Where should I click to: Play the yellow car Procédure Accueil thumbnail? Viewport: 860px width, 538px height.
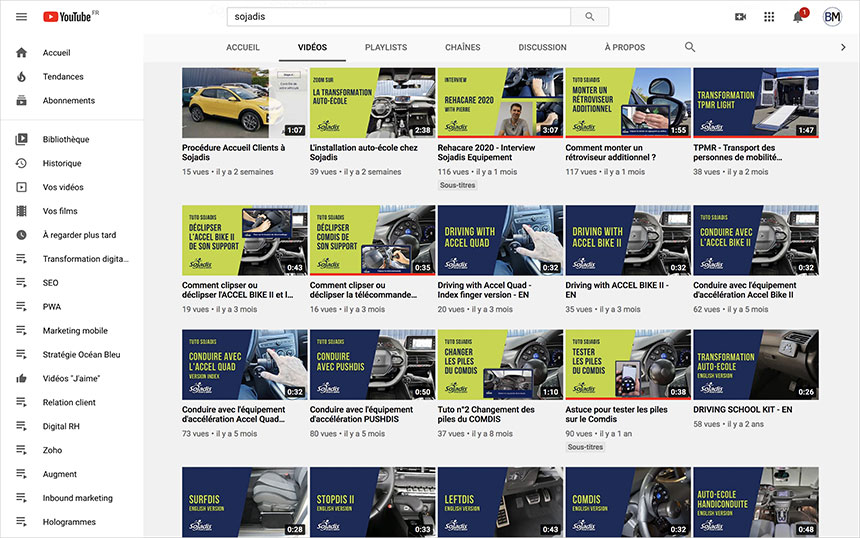pyautogui.click(x=245, y=103)
